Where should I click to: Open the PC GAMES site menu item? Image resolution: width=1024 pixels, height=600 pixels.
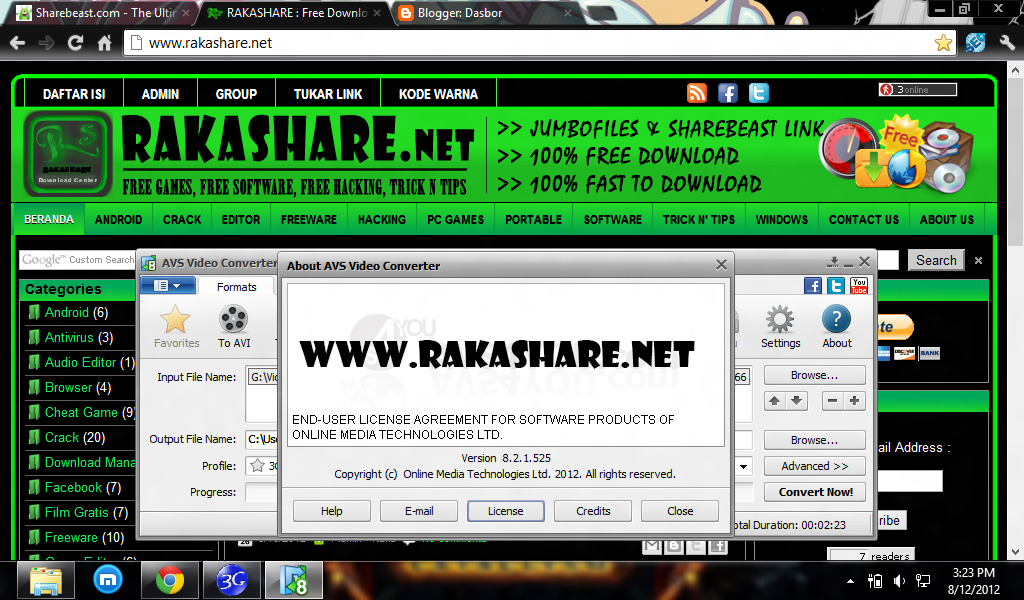[x=455, y=219]
